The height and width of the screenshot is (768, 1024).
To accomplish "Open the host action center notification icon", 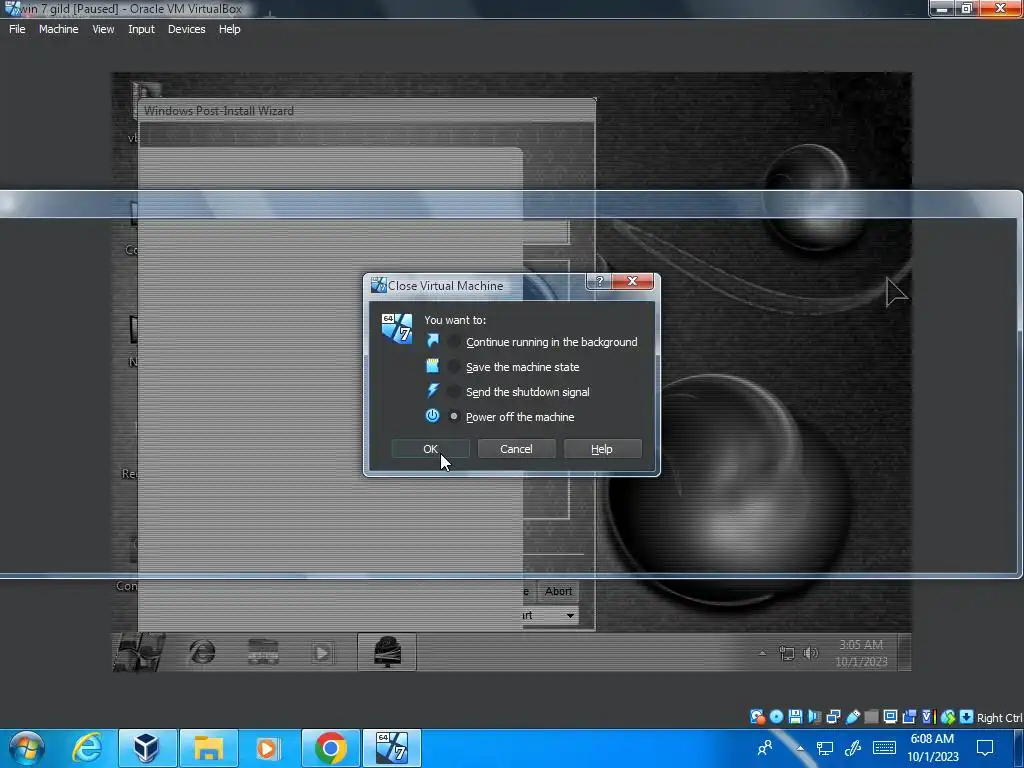I will (x=985, y=748).
